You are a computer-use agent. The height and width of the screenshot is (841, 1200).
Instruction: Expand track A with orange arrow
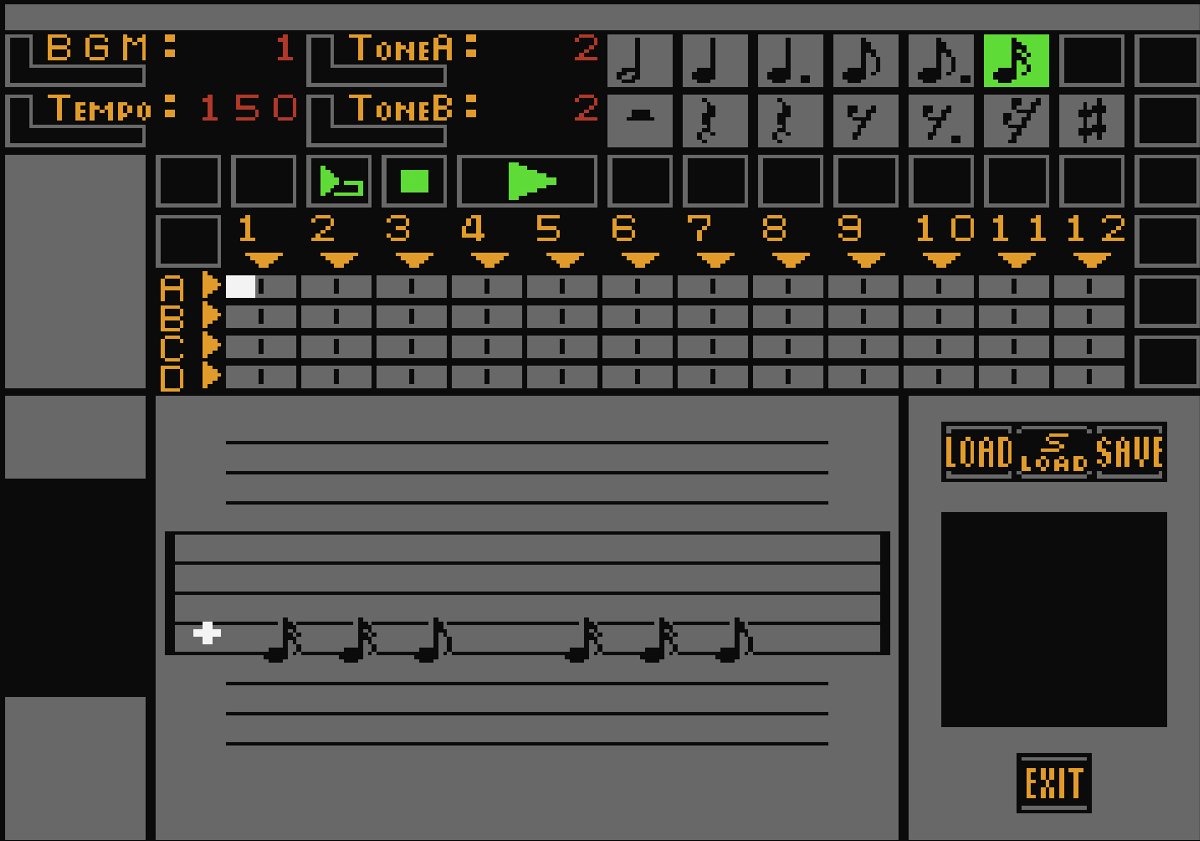point(211,286)
